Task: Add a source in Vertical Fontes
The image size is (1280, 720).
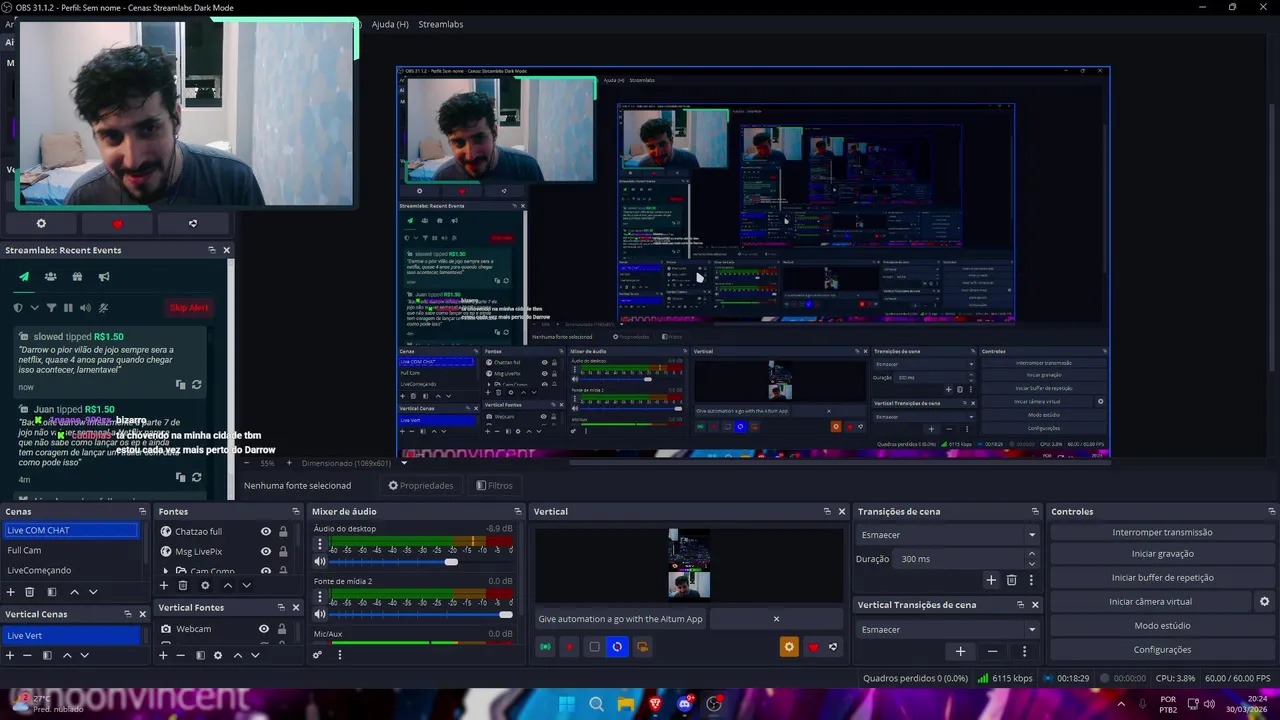Action: 163,655
